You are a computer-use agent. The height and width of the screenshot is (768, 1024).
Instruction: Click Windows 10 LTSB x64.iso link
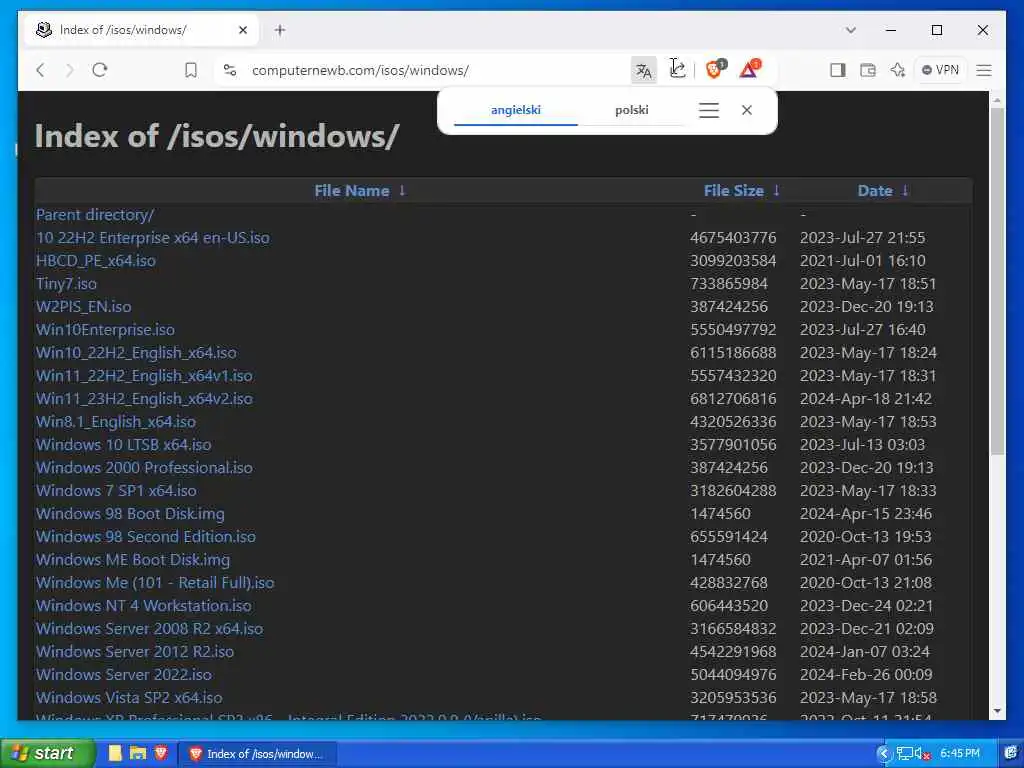(x=123, y=445)
